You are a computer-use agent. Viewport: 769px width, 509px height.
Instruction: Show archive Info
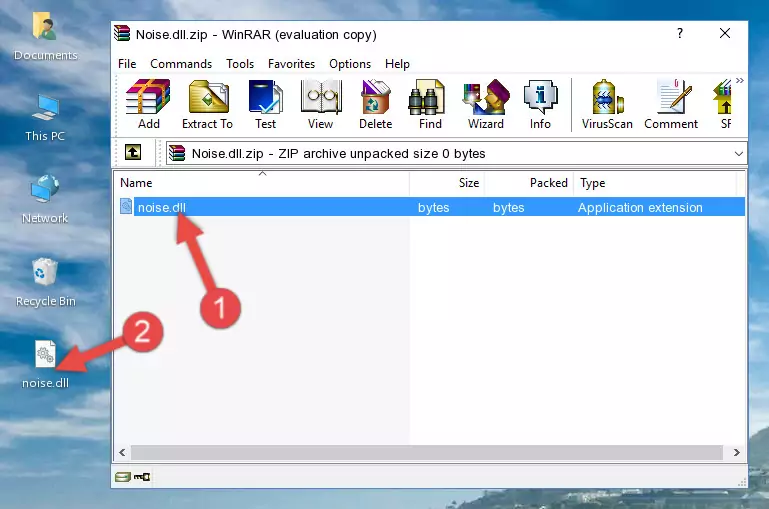point(540,104)
